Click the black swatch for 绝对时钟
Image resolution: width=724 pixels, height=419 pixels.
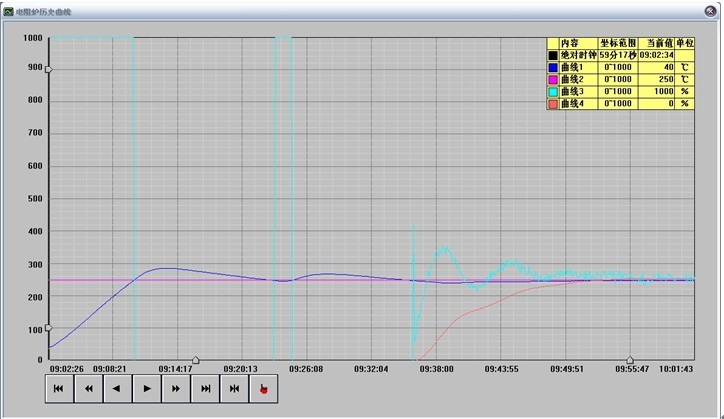(x=552, y=55)
